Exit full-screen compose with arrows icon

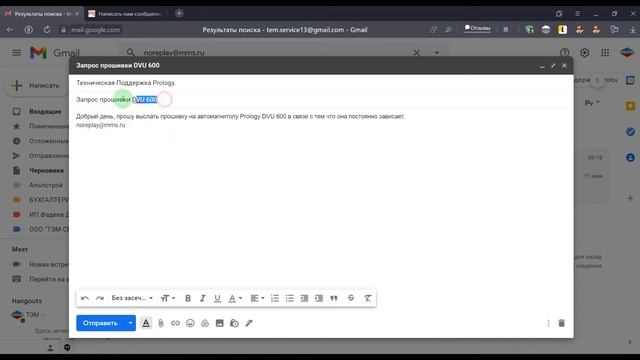click(553, 65)
